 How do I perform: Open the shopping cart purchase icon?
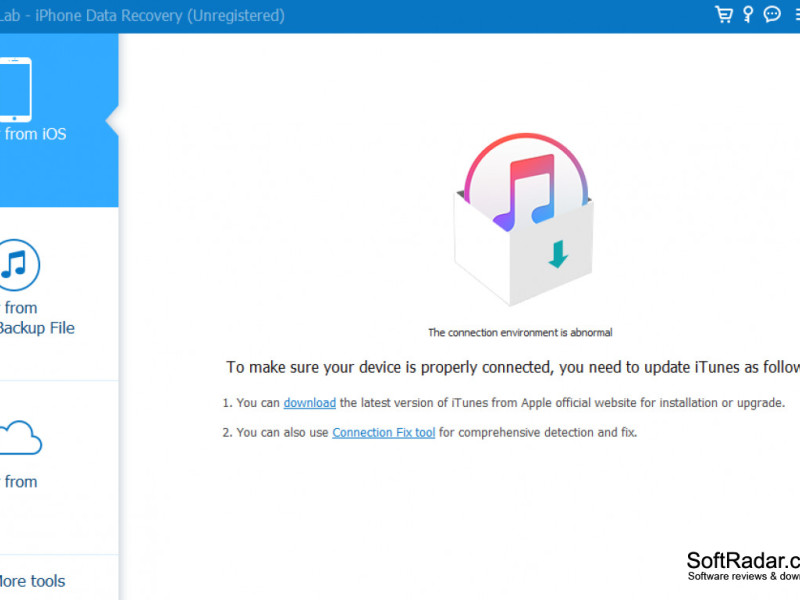[723, 14]
